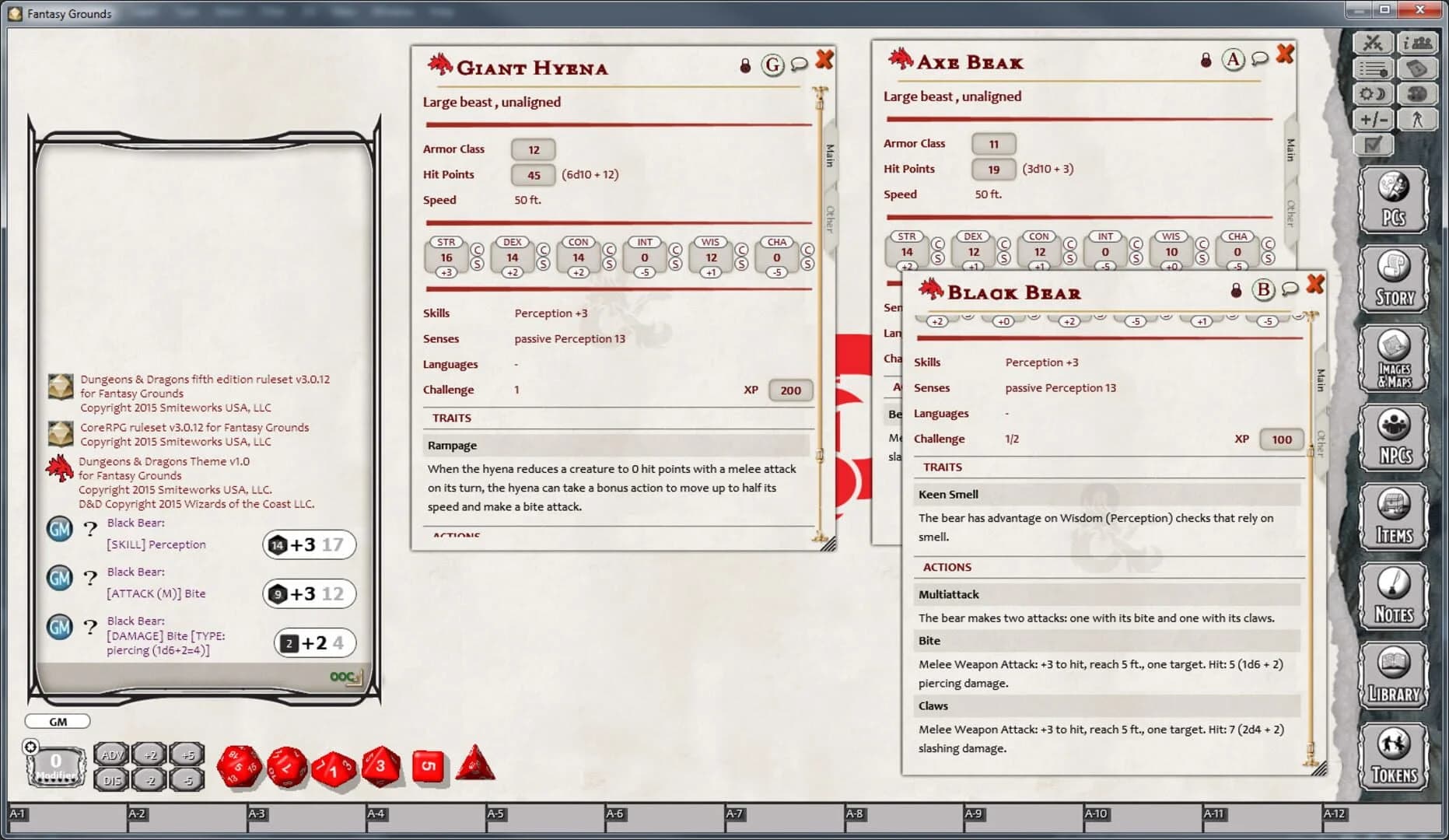
Task: Enable the DIS disadvantage modifier button
Action: 112,781
